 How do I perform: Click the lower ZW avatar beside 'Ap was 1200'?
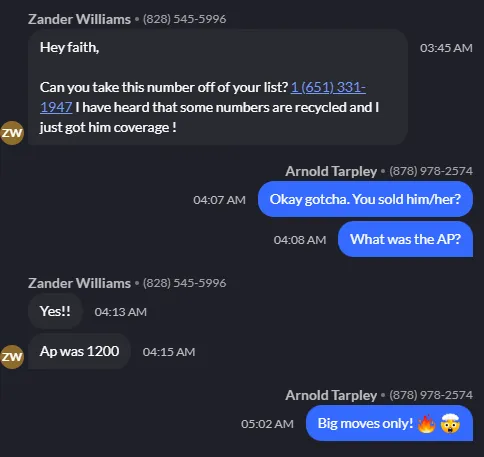[12, 357]
